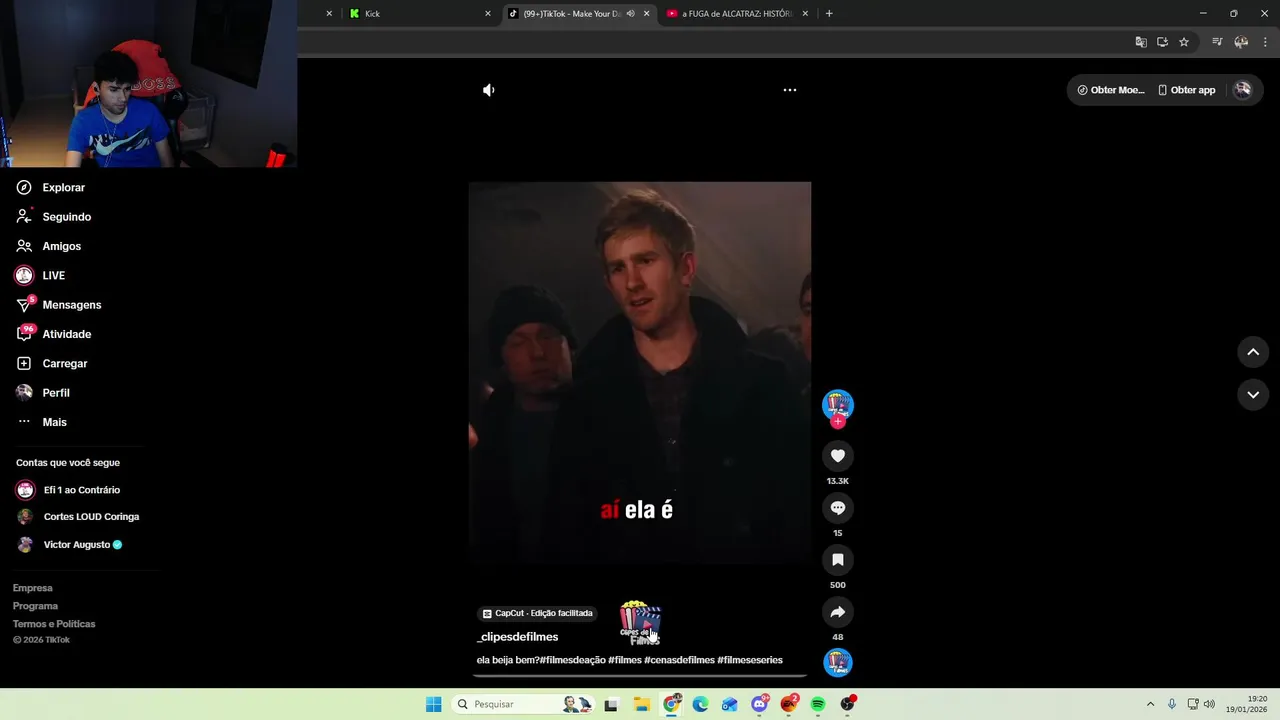Go to next video with down chevron
Image resolution: width=1280 pixels, height=720 pixels.
click(x=1253, y=395)
